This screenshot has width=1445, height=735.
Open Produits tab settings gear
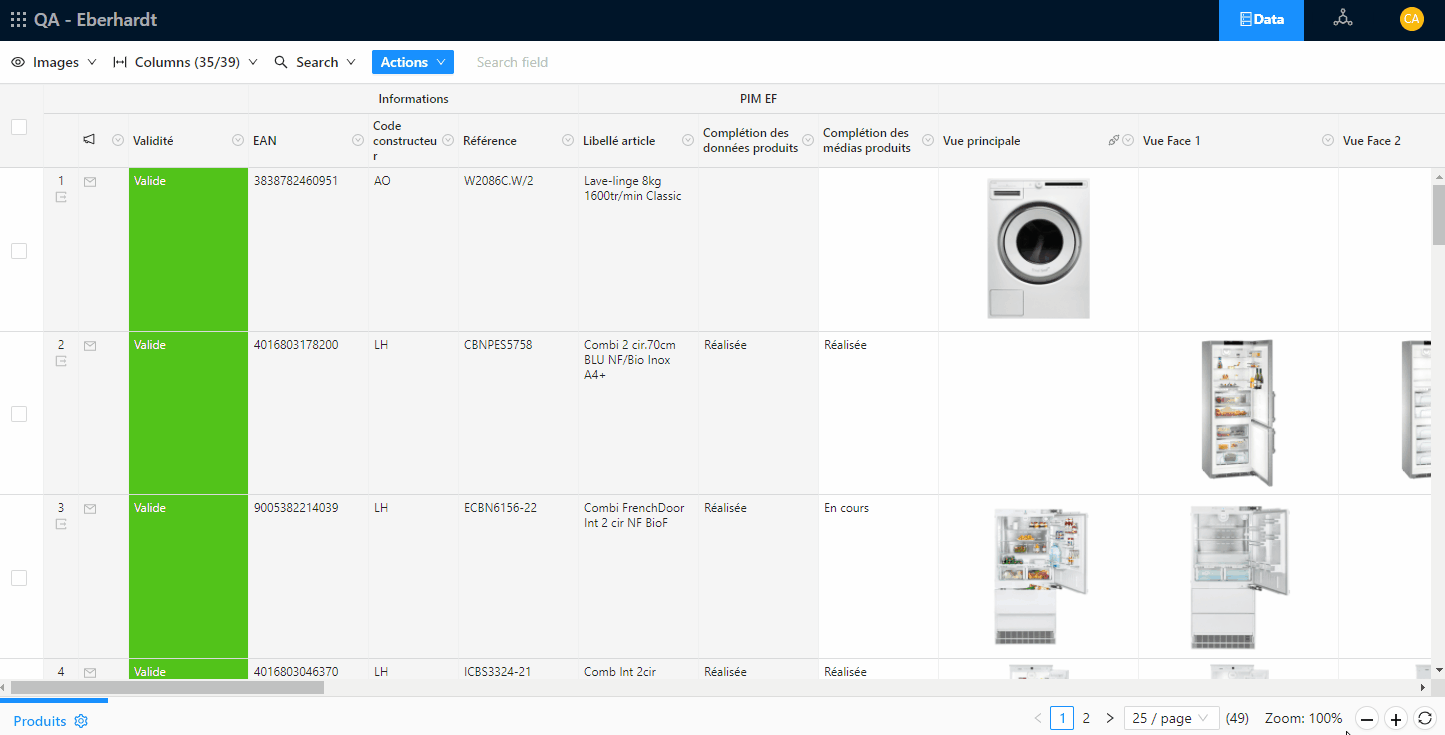(82, 721)
